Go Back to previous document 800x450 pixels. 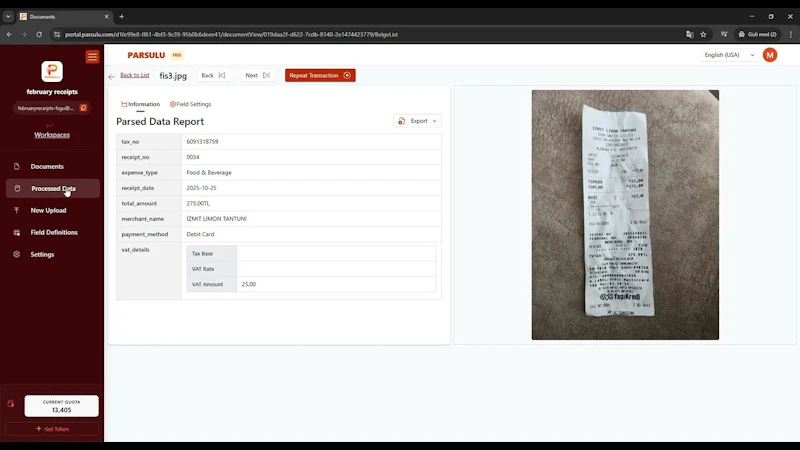[213, 75]
